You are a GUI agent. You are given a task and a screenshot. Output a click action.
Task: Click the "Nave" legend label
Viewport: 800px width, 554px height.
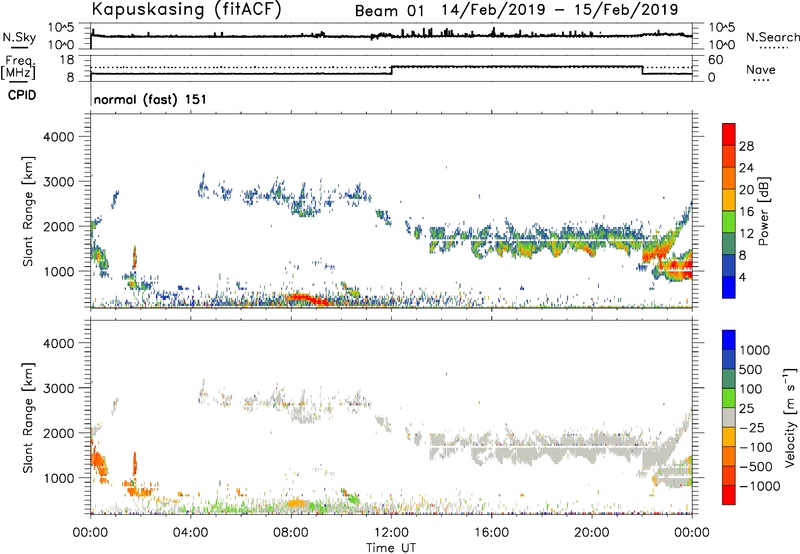click(761, 69)
